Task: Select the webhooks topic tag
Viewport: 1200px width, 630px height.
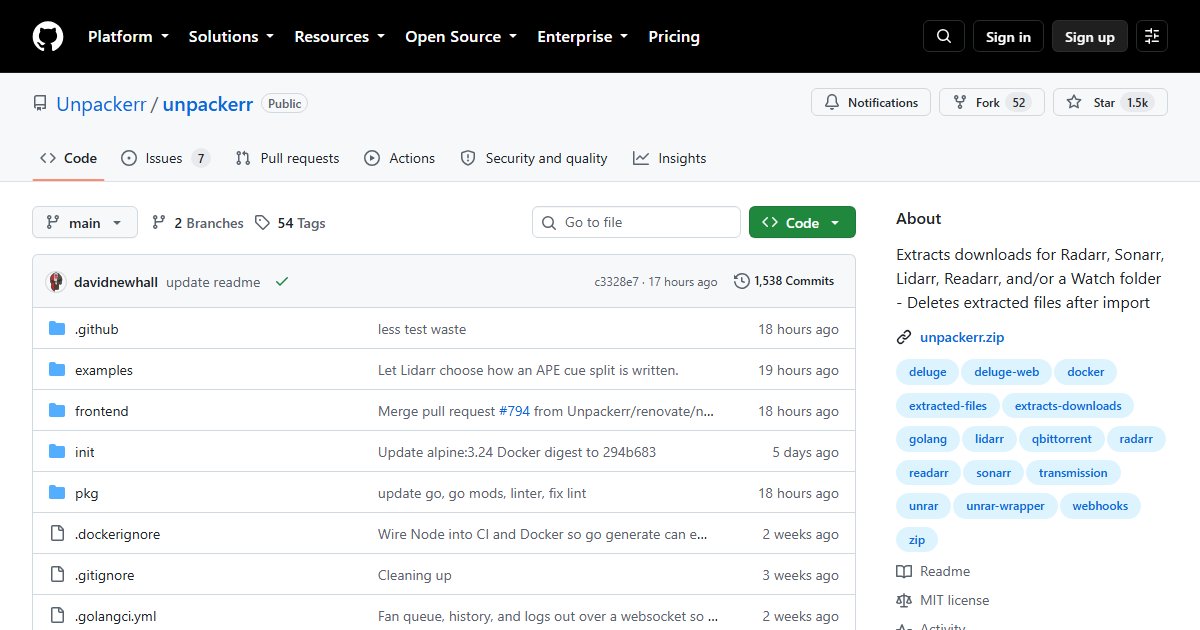Action: pyautogui.click(x=1100, y=506)
